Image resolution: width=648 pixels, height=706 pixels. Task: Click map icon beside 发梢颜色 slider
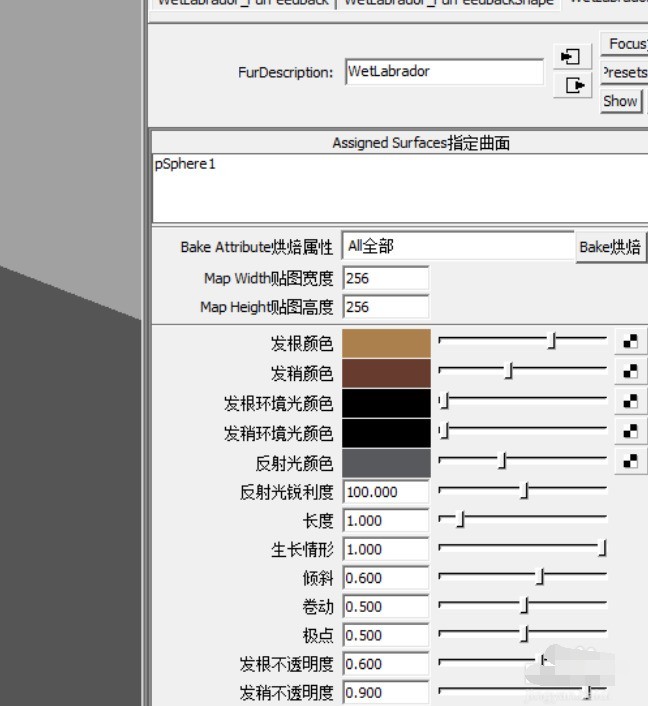(x=630, y=372)
